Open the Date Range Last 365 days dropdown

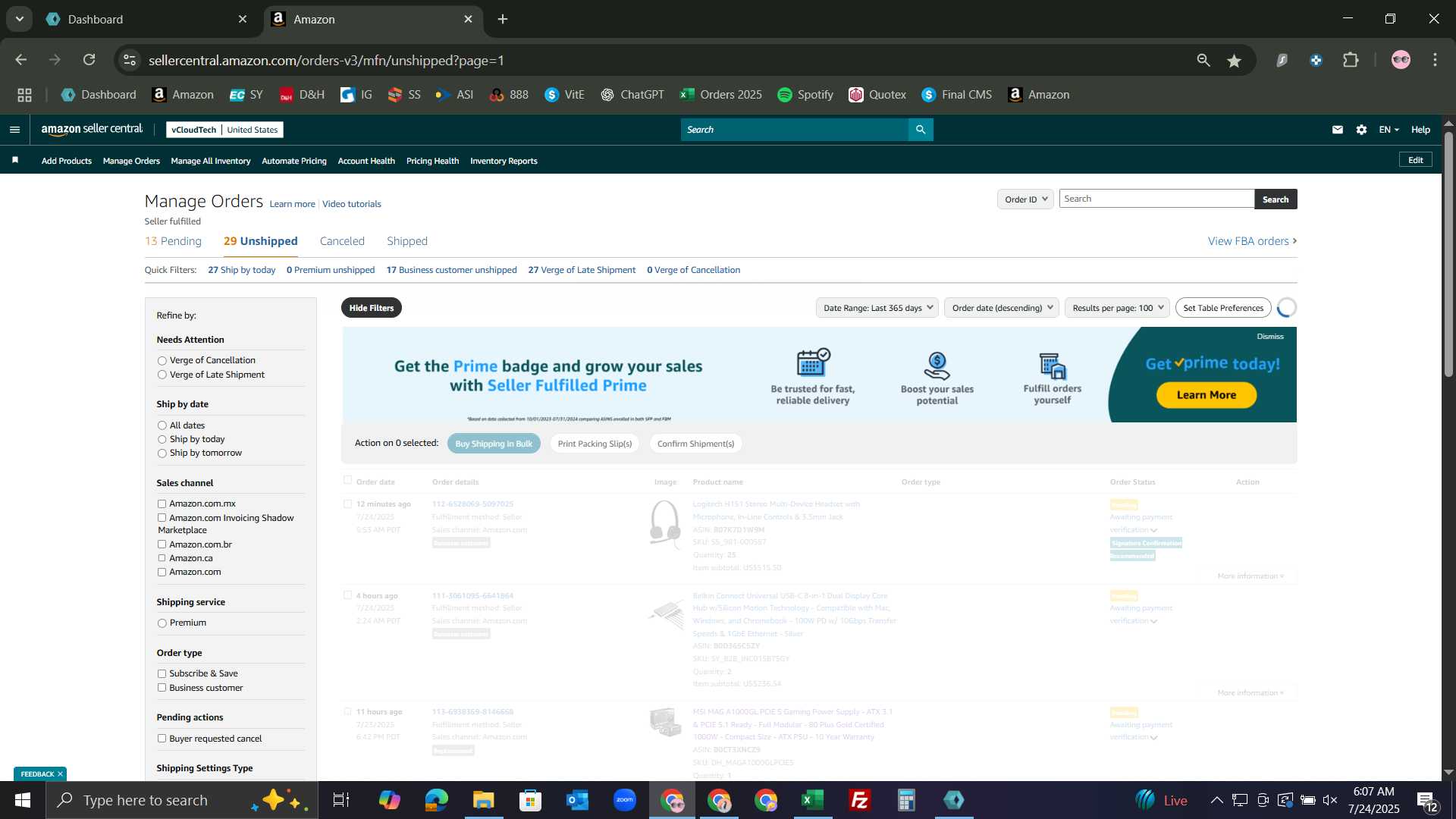click(877, 308)
